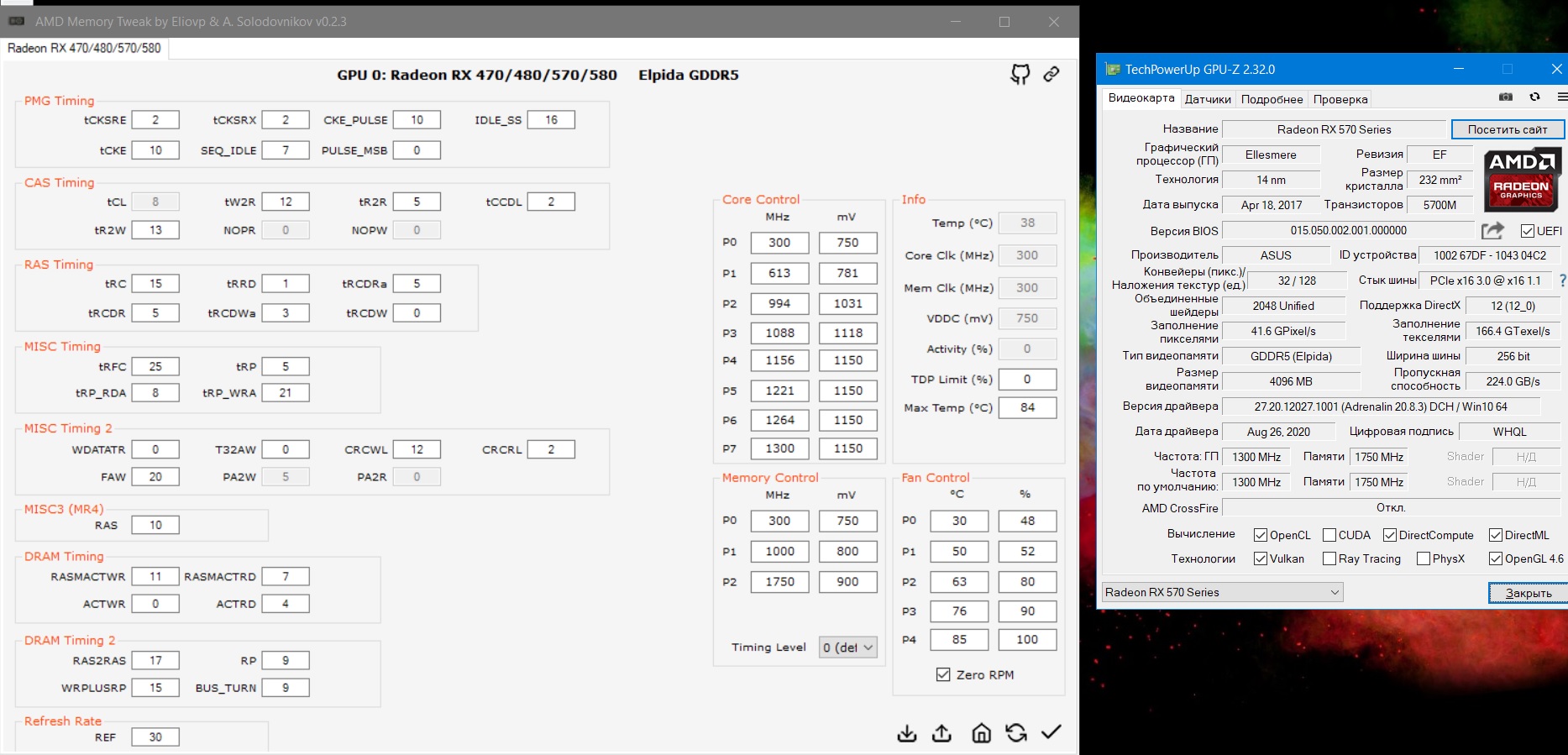The image size is (1568, 755).
Task: Toggle the Vulkan checkbox
Action: click(x=1261, y=558)
